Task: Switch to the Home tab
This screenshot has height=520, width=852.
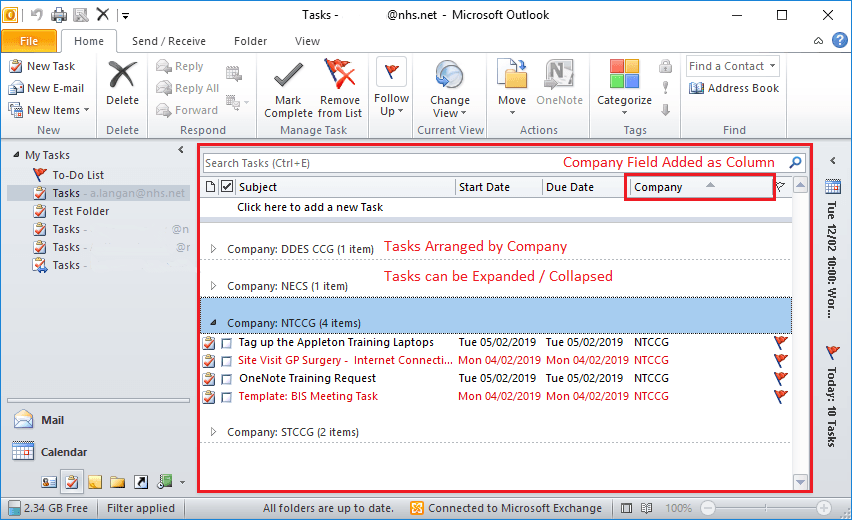Action: [x=89, y=41]
